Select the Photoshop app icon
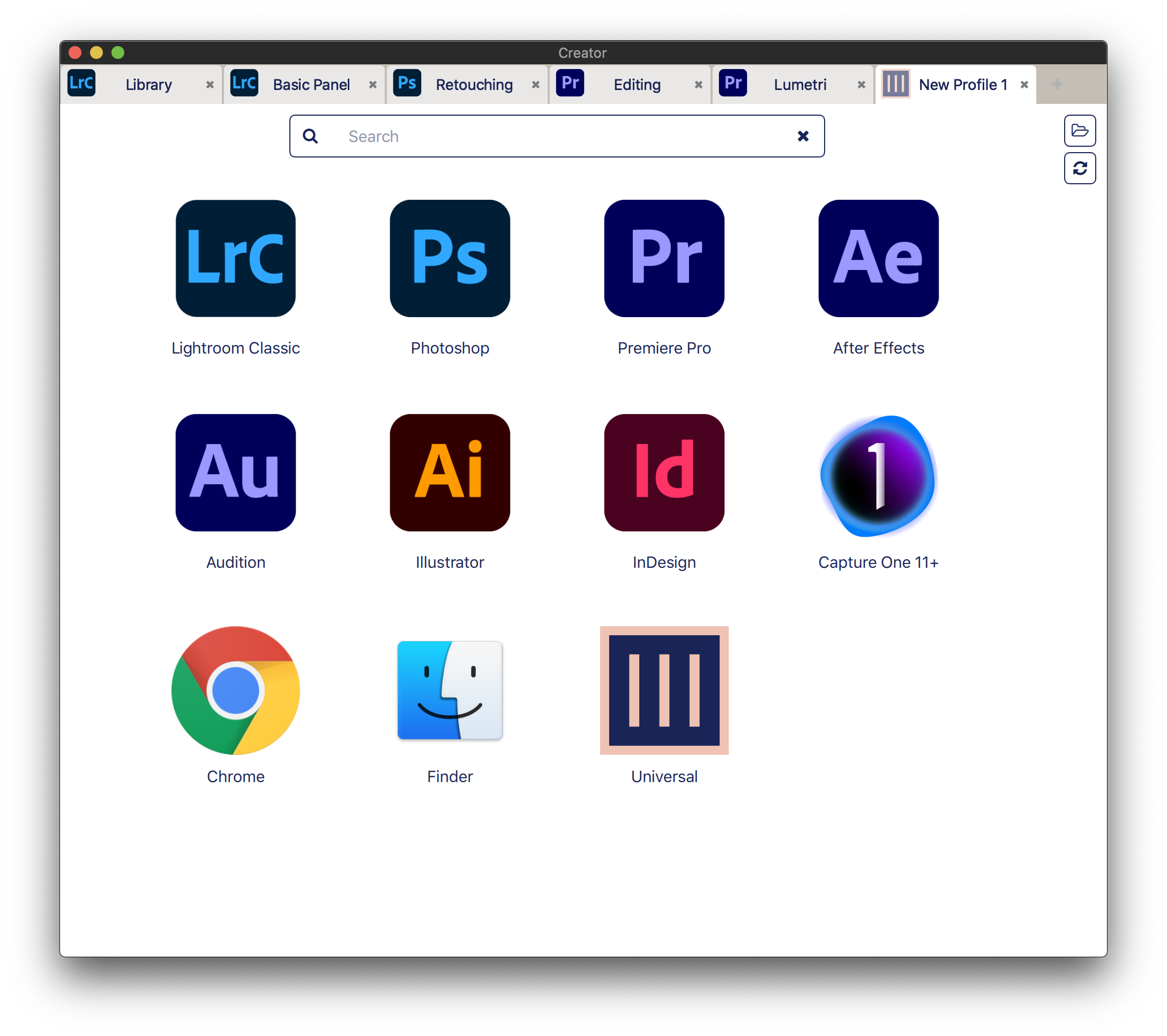 coord(450,258)
